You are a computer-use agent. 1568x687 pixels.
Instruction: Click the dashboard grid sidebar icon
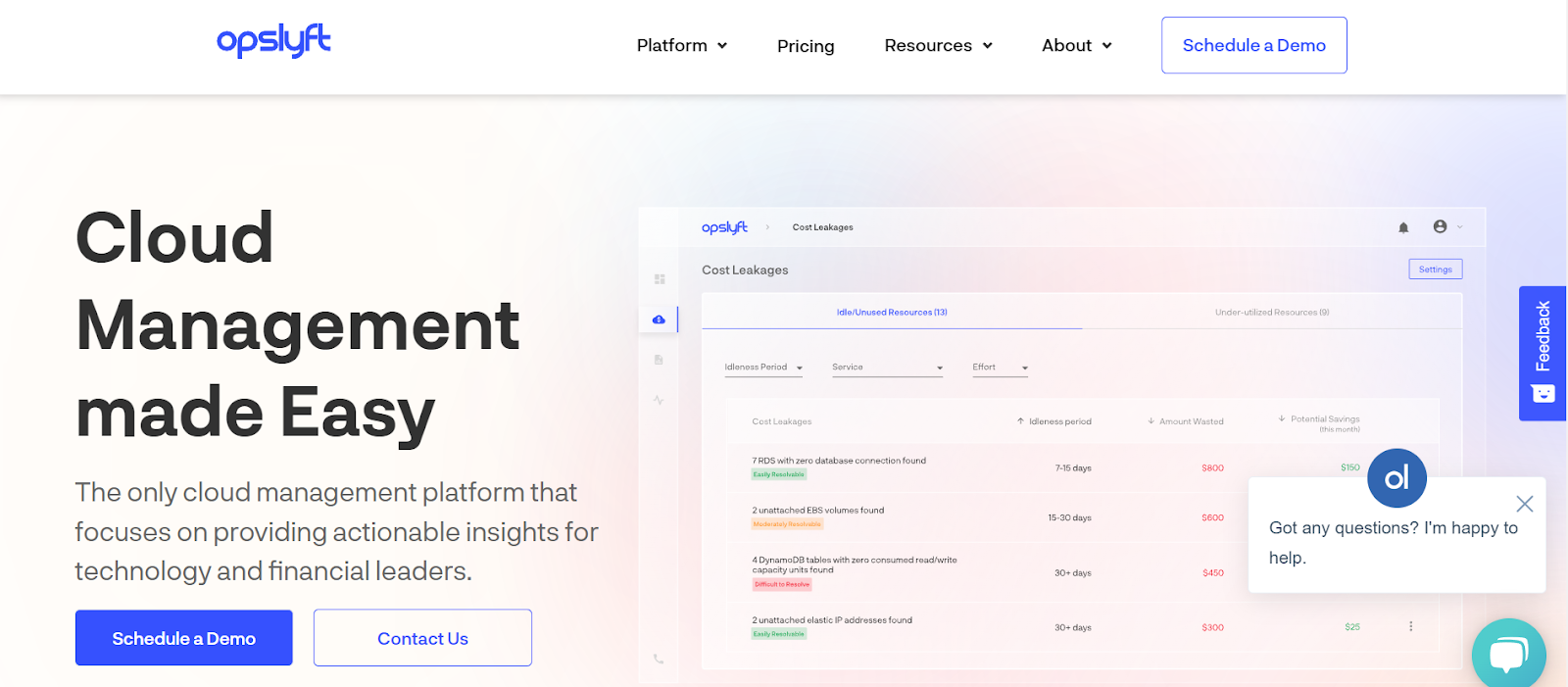660,279
